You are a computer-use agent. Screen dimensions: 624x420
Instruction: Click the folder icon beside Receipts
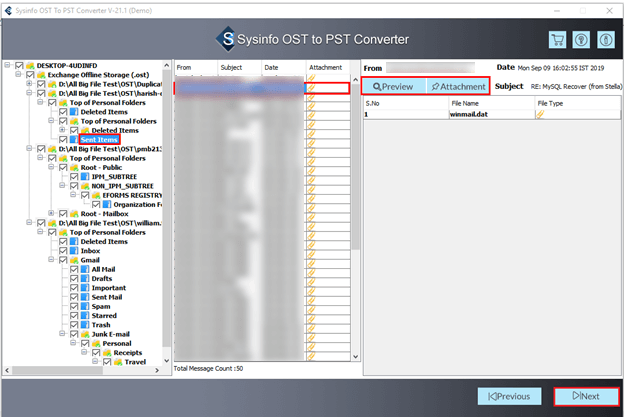[107, 353]
